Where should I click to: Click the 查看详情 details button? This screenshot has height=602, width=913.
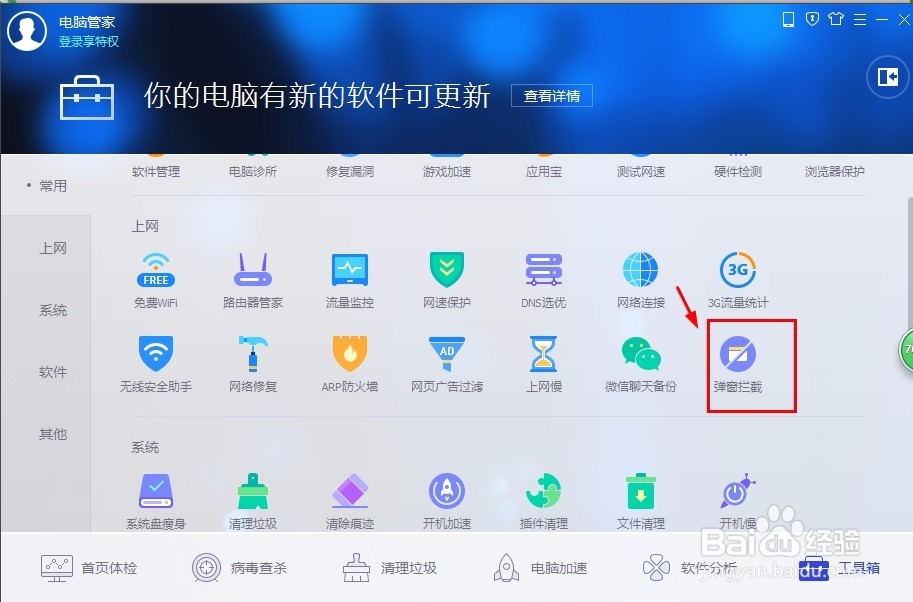[x=551, y=96]
